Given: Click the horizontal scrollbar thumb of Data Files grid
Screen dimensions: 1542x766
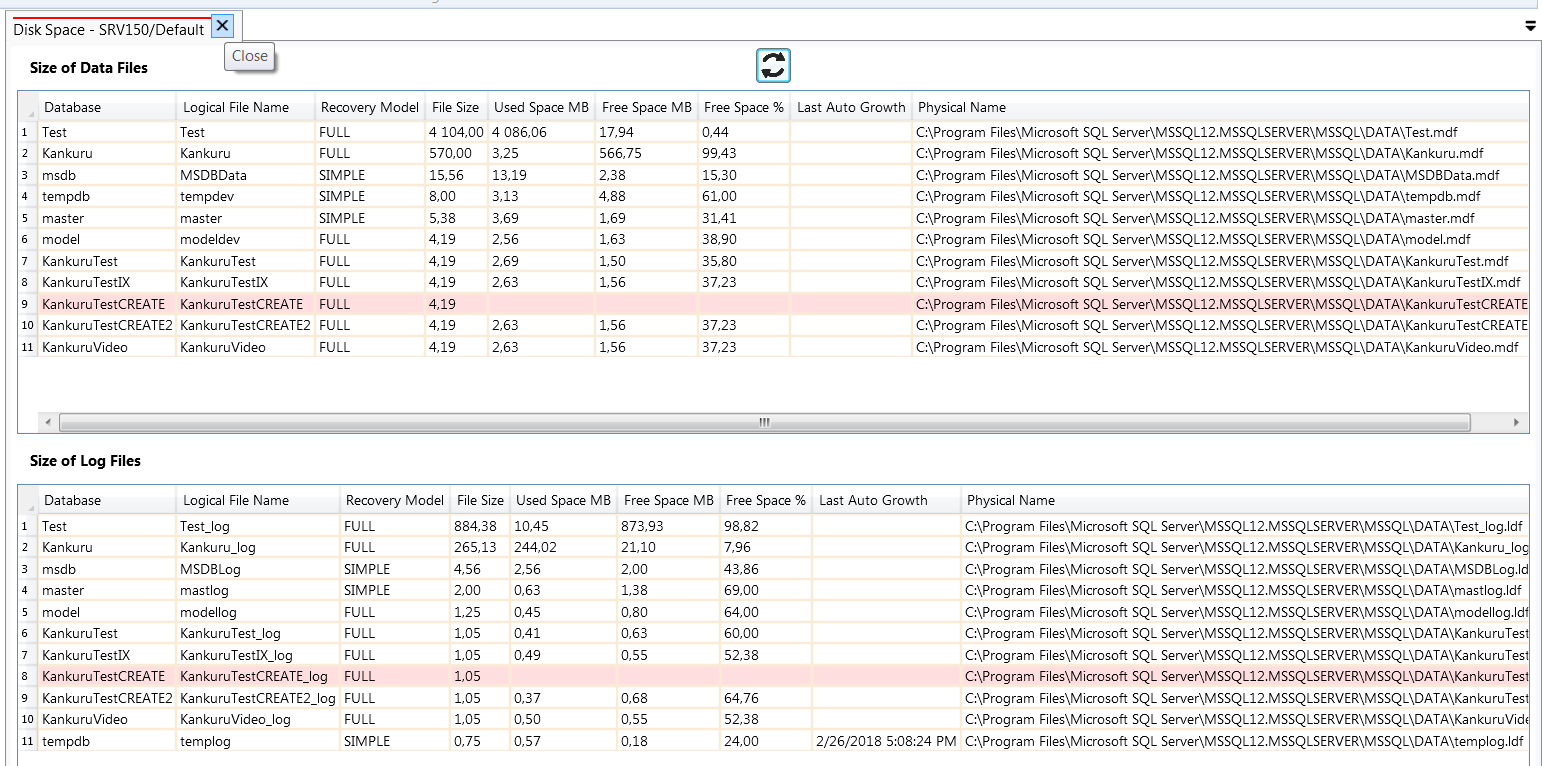Looking at the screenshot, I should [x=764, y=422].
